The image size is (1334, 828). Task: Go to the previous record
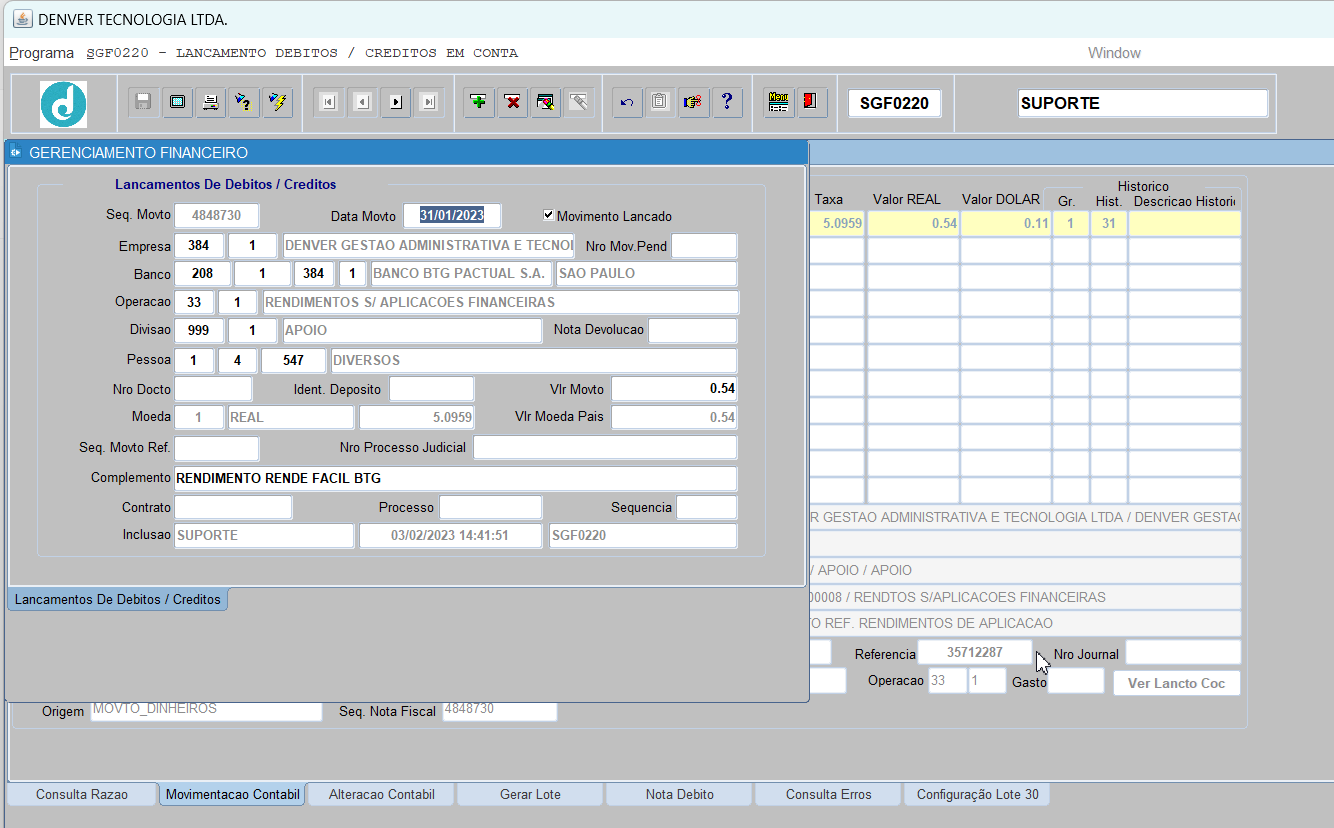(362, 102)
